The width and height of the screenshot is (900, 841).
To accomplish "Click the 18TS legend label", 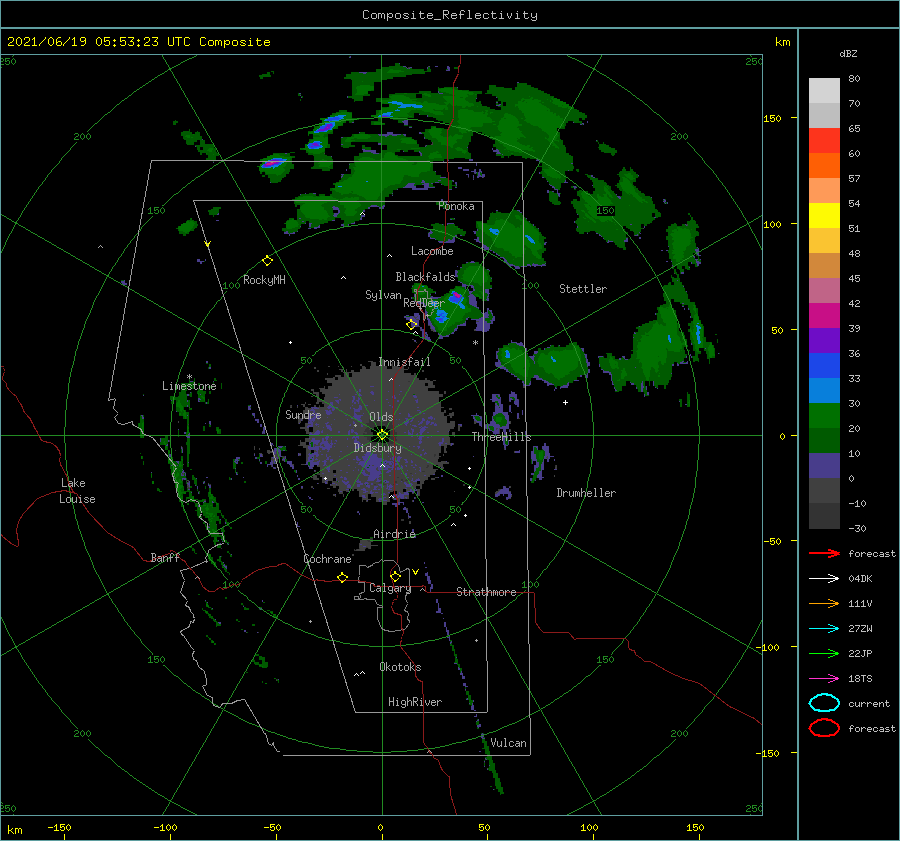I will coord(860,679).
